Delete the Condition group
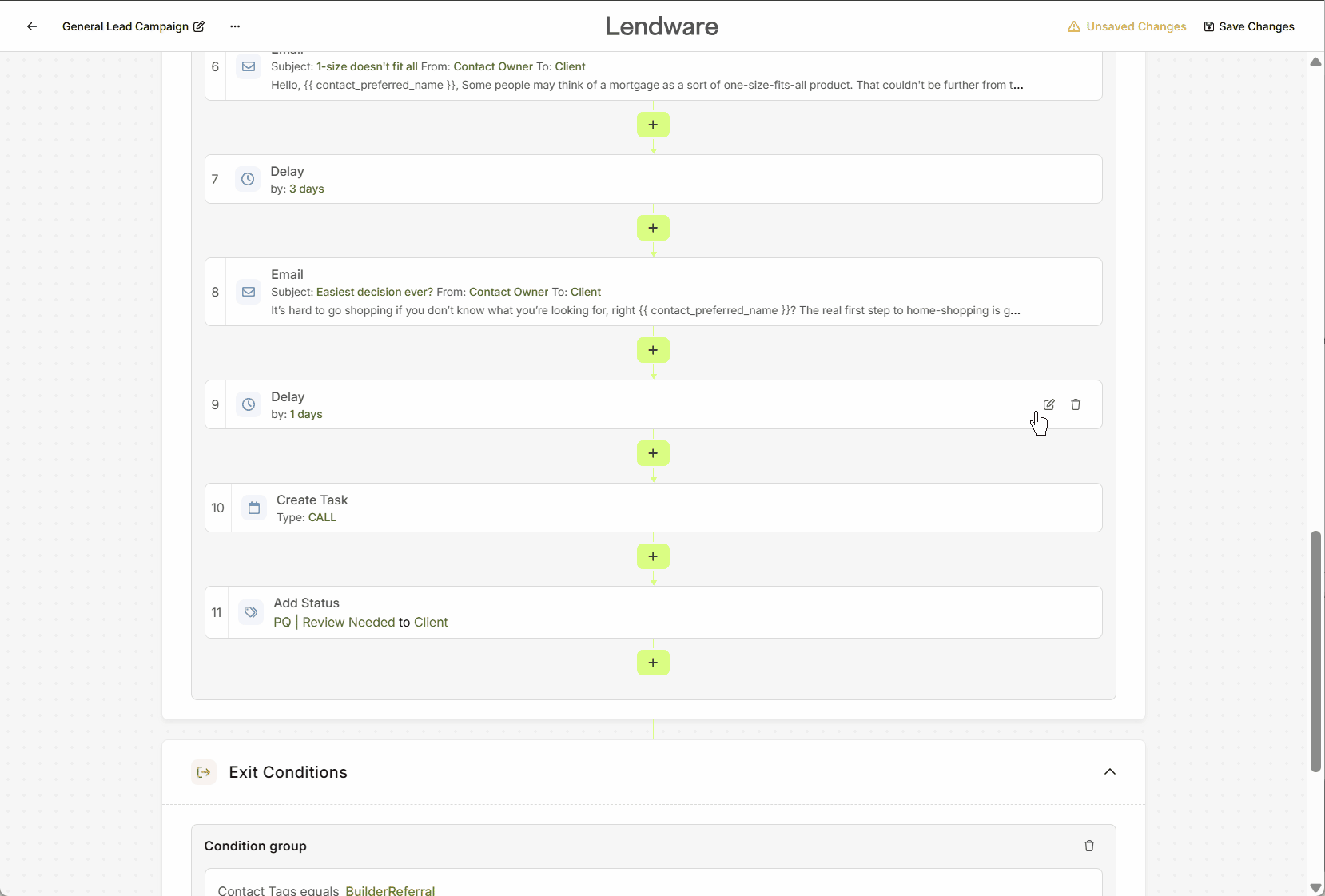The image size is (1325, 896). (1088, 846)
